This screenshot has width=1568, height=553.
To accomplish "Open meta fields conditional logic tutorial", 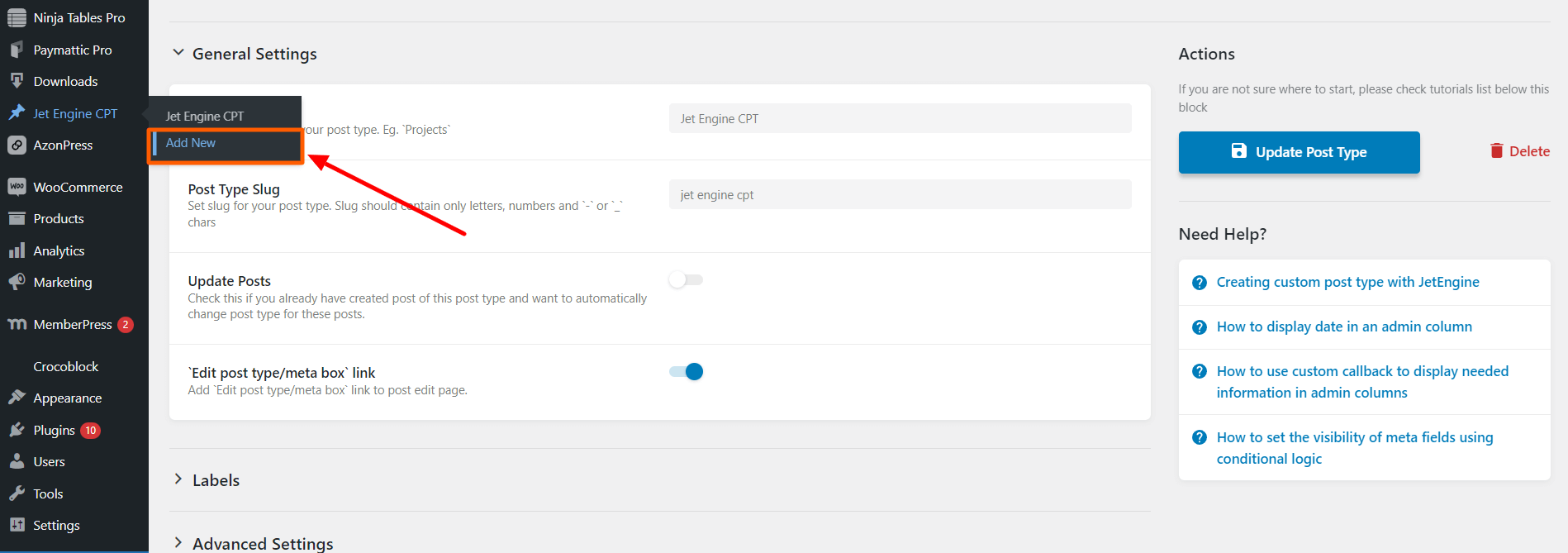I will click(1355, 448).
